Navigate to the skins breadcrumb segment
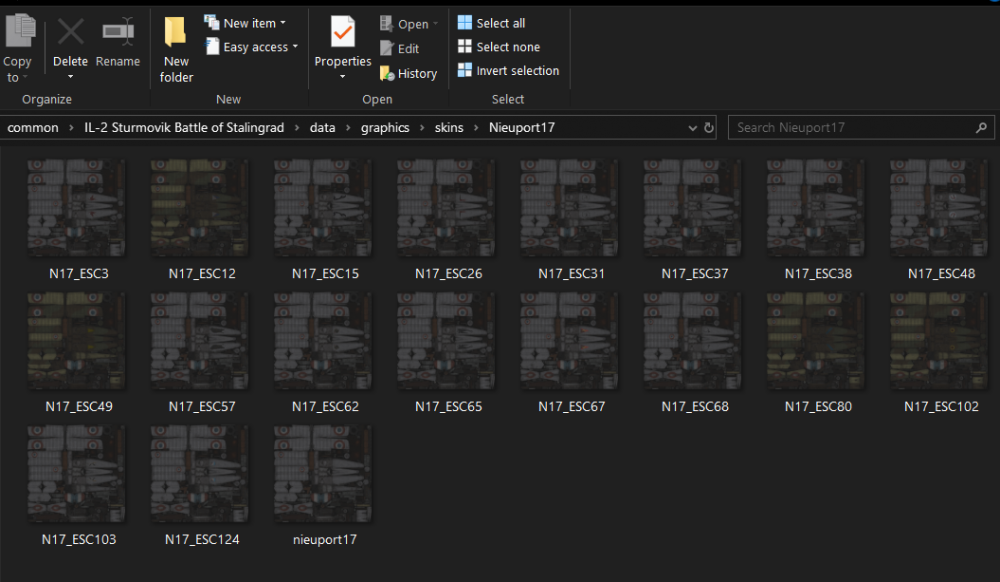Screen dimensions: 1000x582 tap(449, 128)
